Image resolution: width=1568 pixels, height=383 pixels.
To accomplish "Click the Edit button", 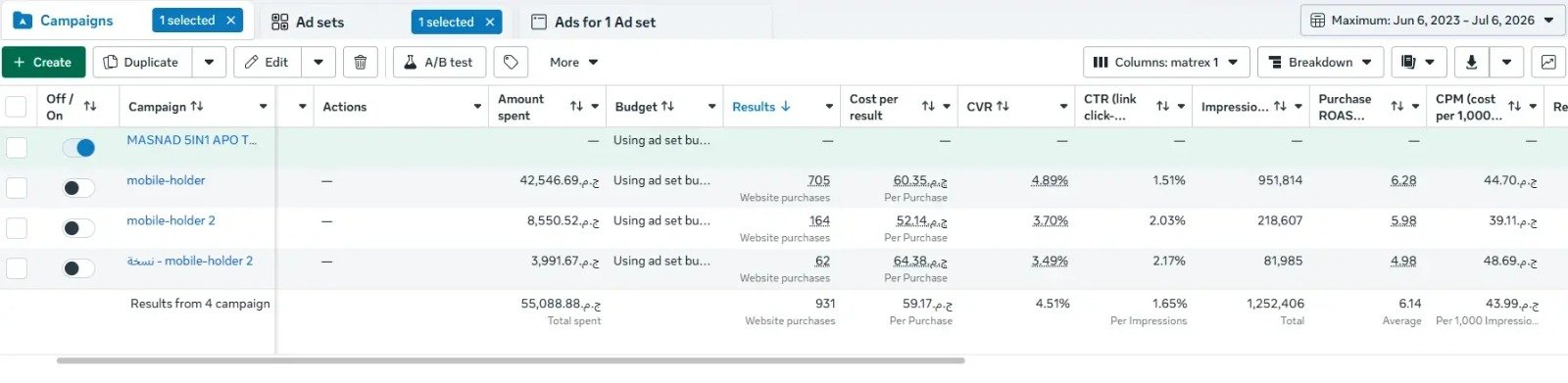I will tap(268, 62).
